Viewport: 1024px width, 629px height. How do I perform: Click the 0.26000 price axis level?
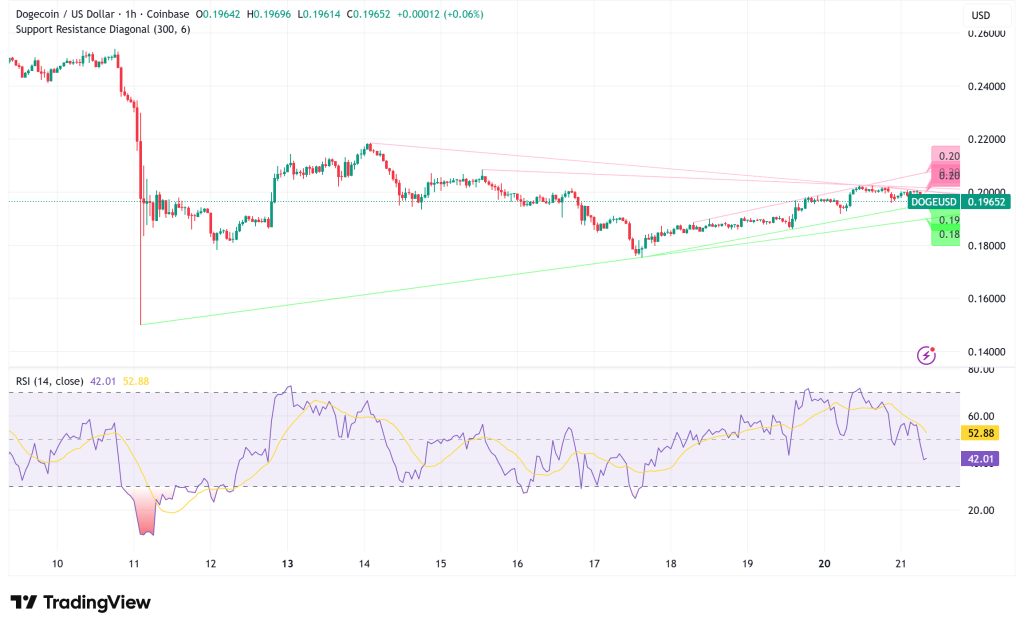click(987, 33)
